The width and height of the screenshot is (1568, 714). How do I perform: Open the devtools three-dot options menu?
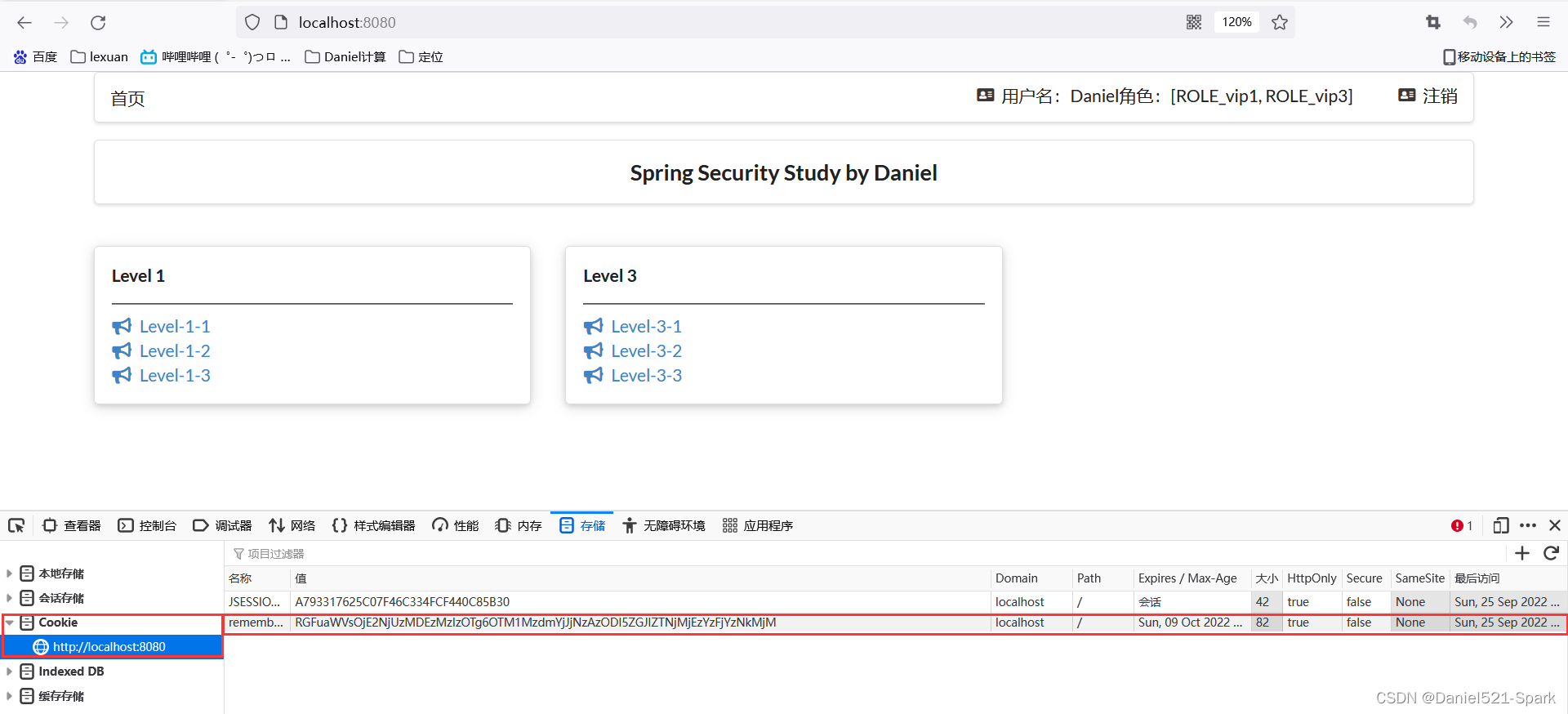[x=1528, y=525]
